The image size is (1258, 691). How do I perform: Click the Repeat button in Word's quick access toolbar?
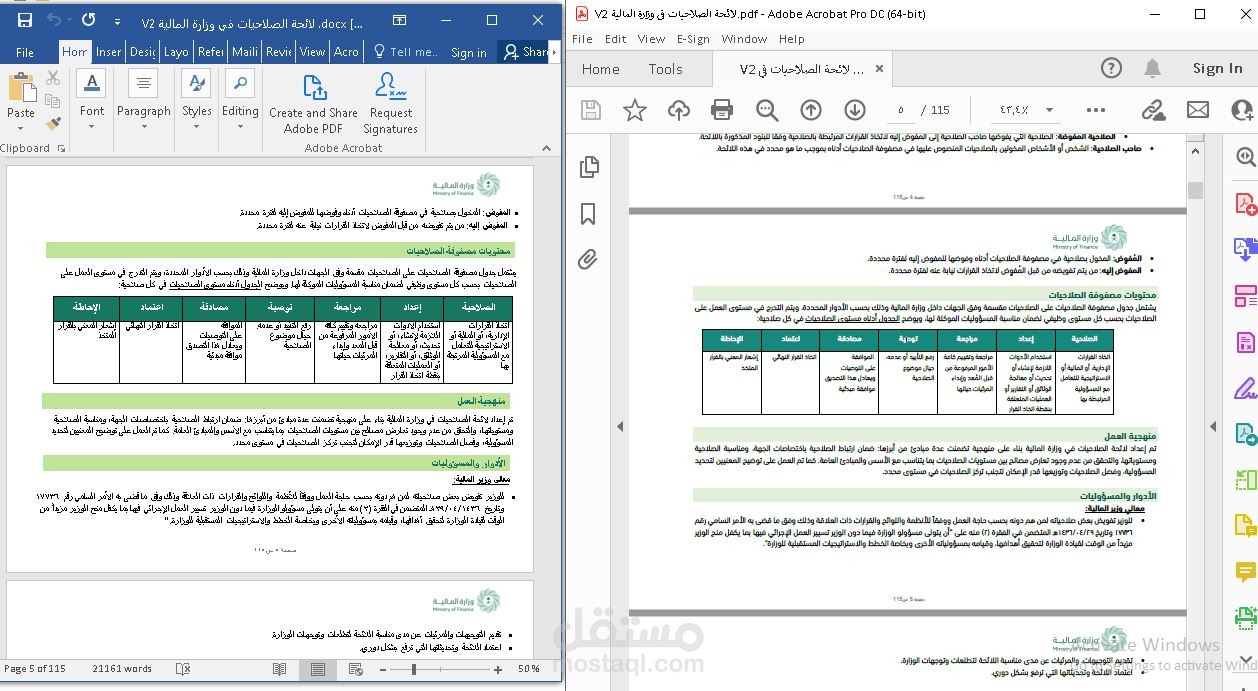pos(89,21)
